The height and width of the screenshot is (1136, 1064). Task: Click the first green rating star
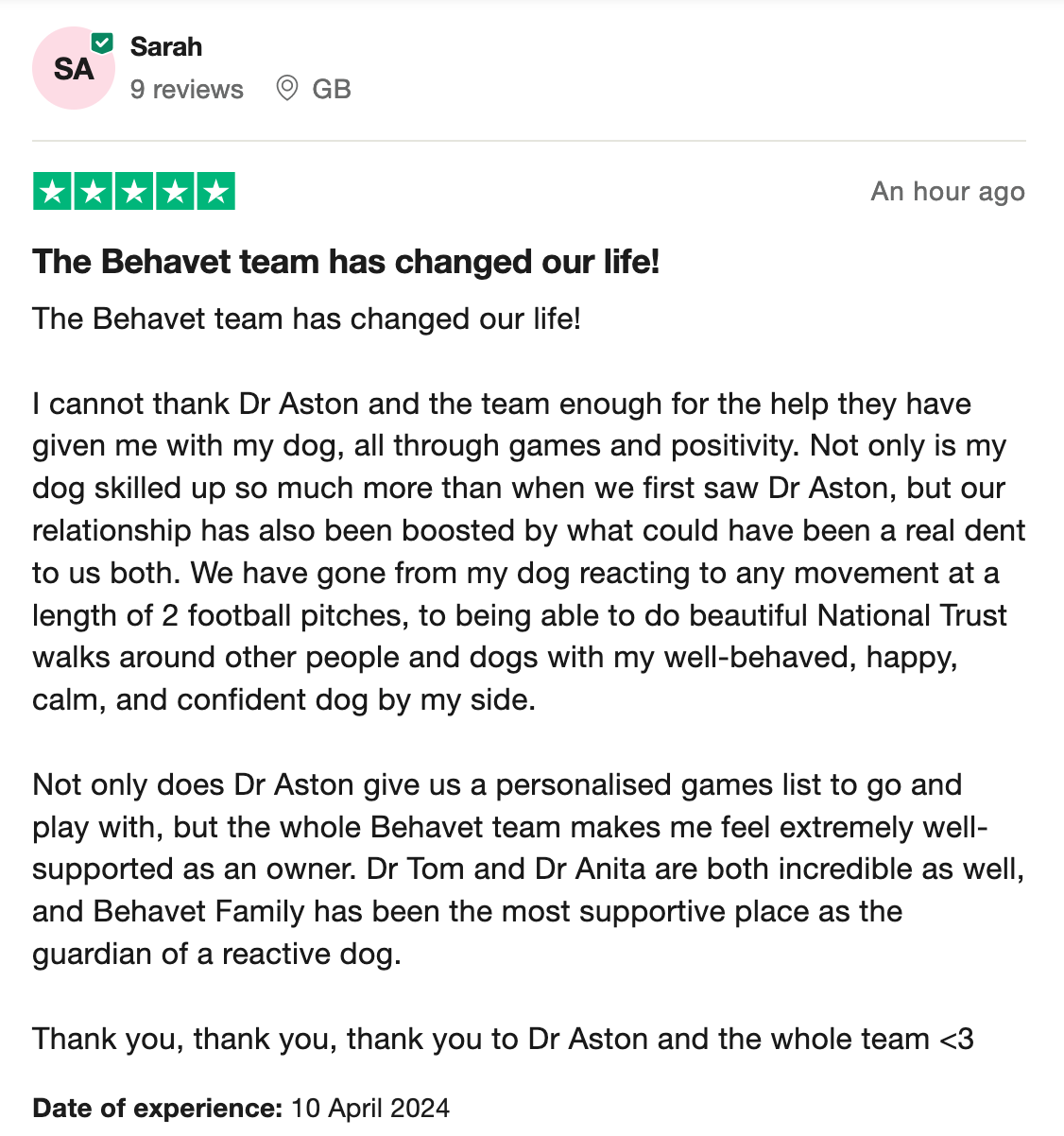coord(52,192)
